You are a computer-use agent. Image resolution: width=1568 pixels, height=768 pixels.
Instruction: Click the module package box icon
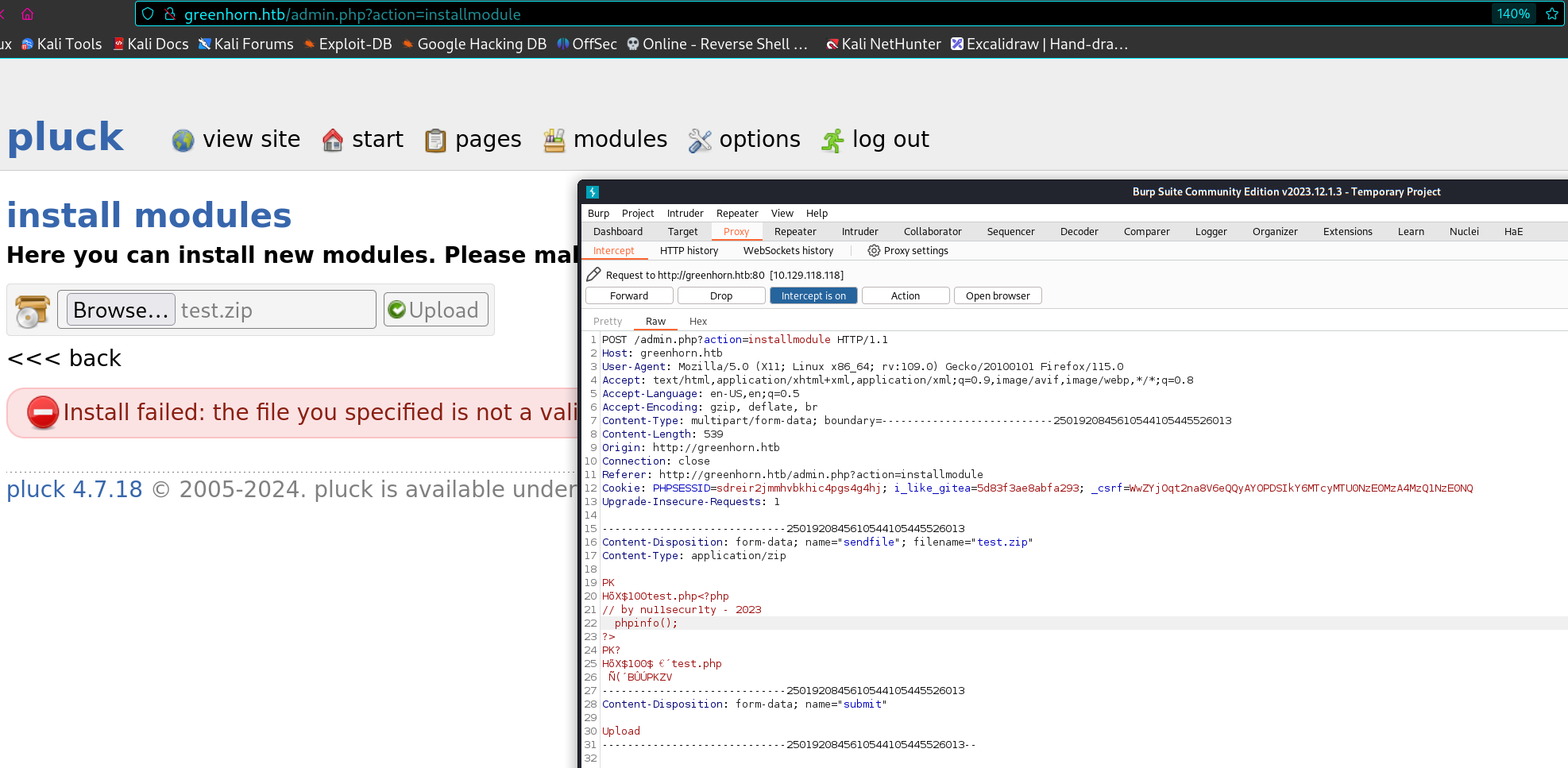[32, 311]
